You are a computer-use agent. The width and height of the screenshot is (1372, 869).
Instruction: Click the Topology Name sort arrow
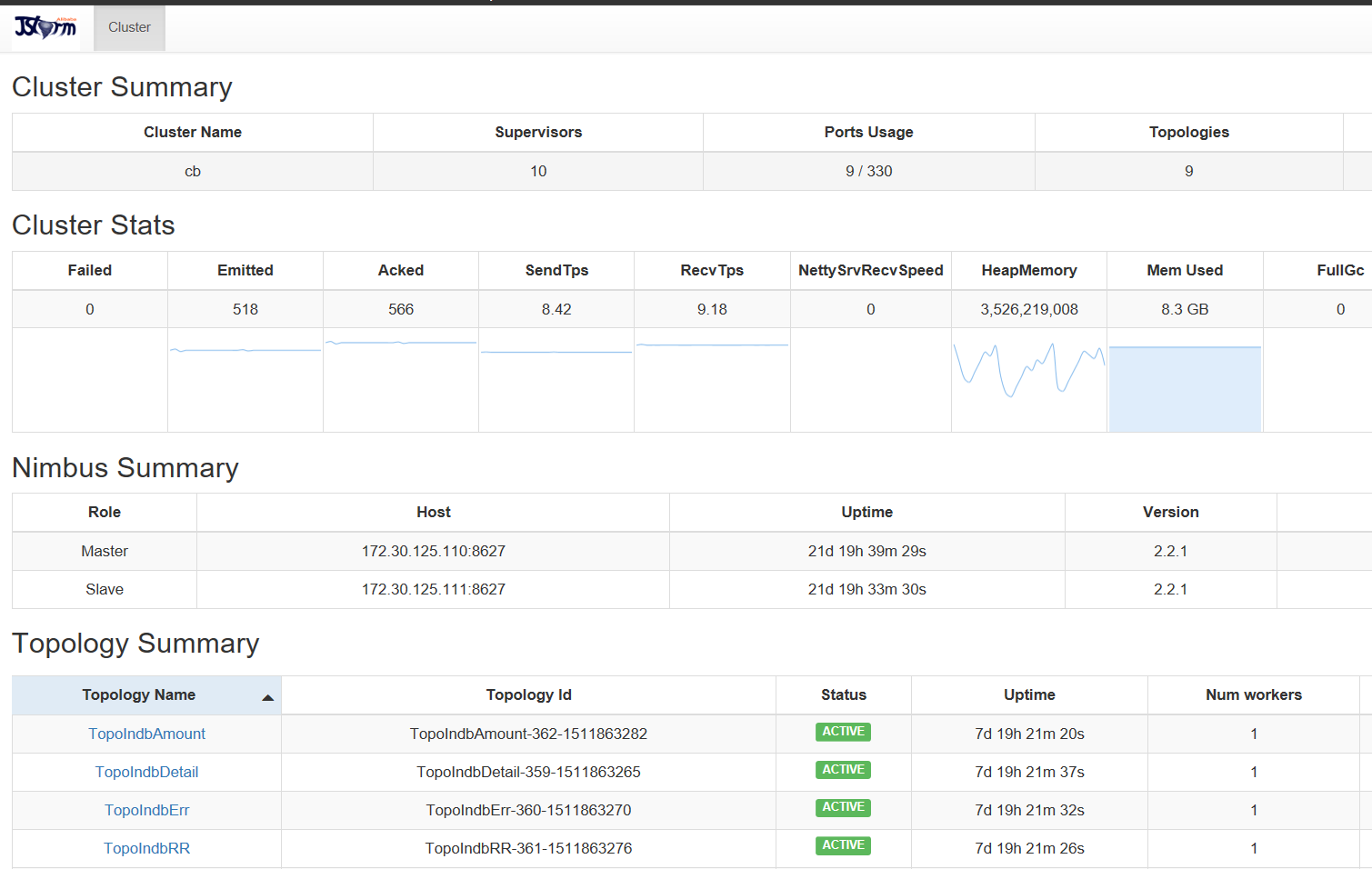(x=267, y=697)
